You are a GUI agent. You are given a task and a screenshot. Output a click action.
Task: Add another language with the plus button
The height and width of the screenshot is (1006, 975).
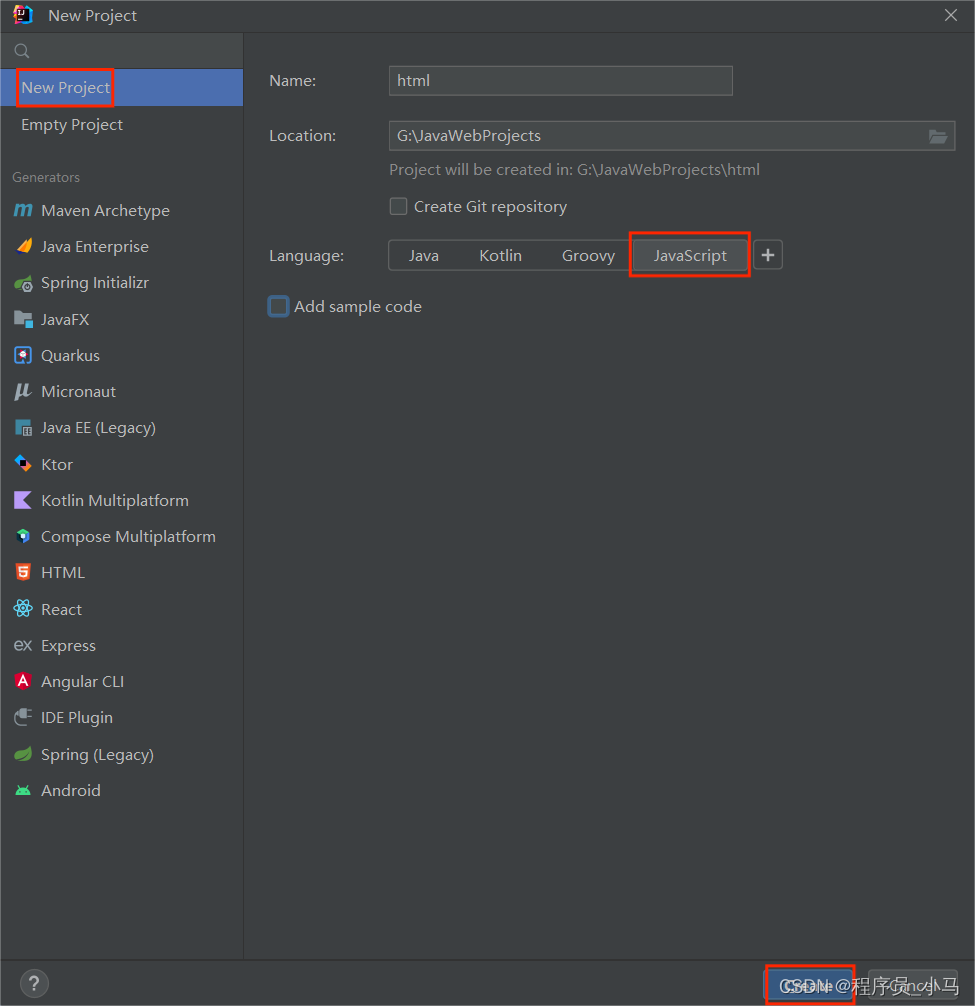(768, 255)
